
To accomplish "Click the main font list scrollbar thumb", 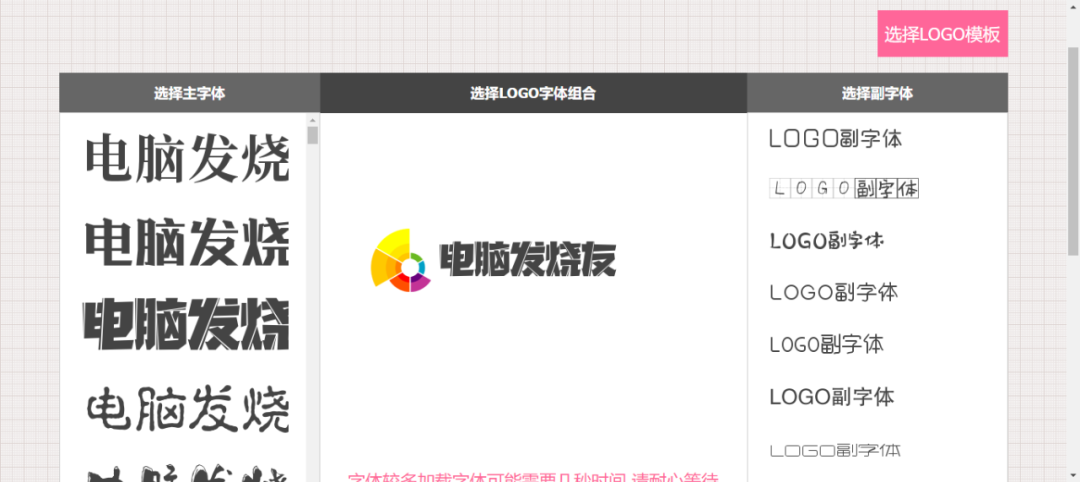I will [x=313, y=135].
